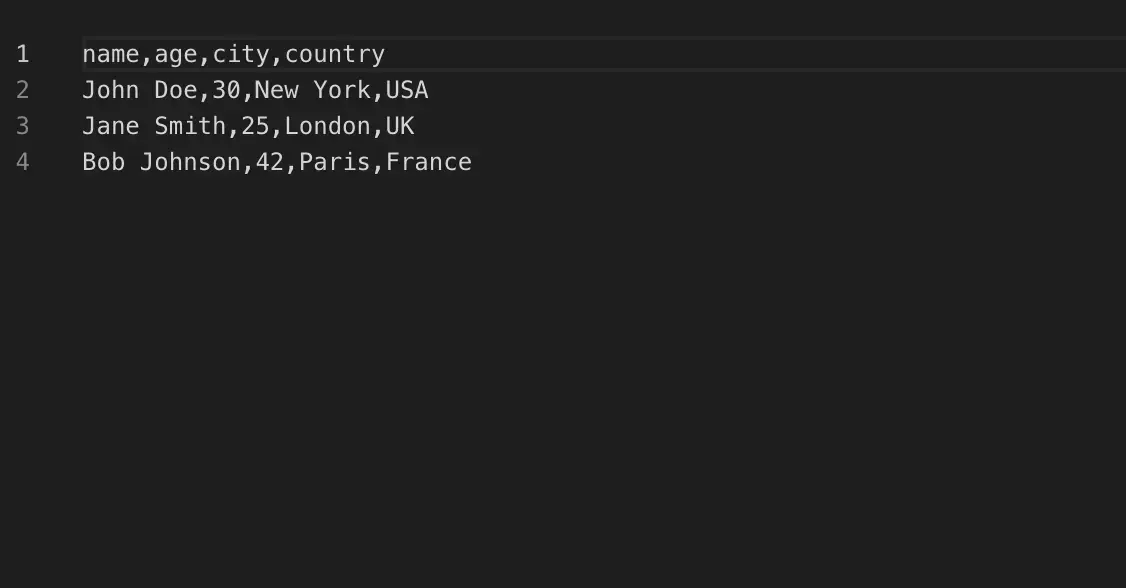Image resolution: width=1126 pixels, height=588 pixels.
Task: Place cursor on the word "name" in header
Action: coord(110,54)
